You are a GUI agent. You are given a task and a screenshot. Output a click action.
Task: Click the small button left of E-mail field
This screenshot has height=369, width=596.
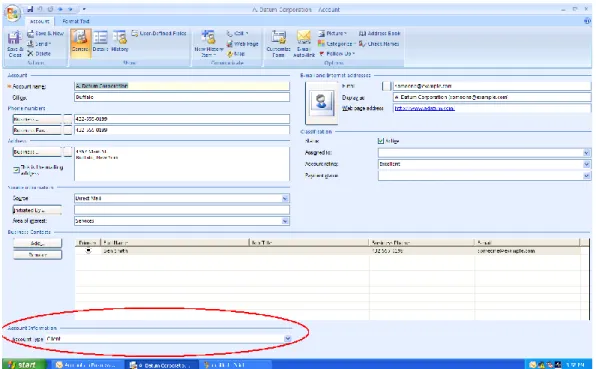387,86
